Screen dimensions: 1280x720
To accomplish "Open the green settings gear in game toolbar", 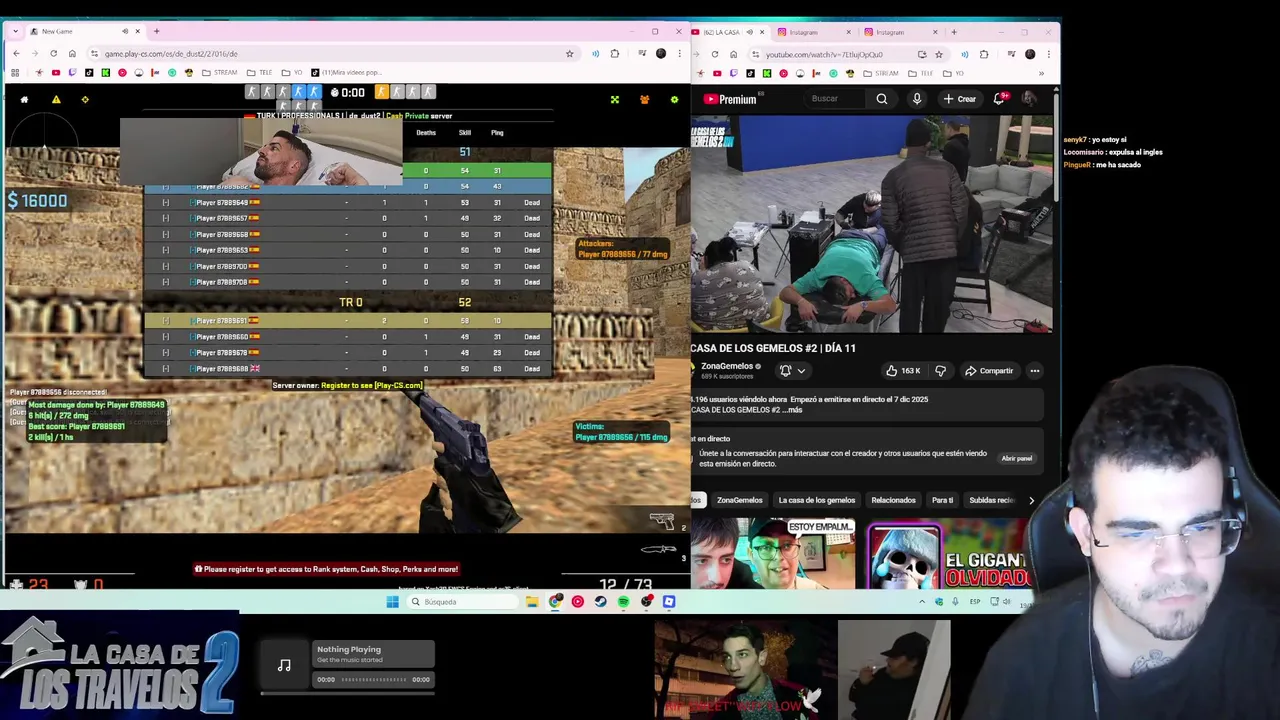I will coord(674,99).
